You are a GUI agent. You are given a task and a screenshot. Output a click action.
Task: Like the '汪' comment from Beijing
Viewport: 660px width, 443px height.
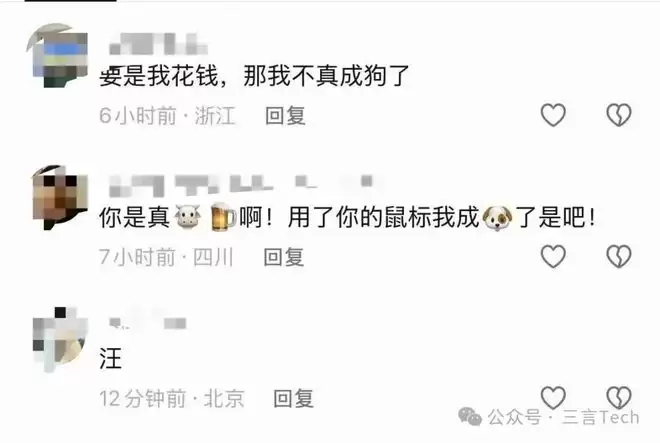pyautogui.click(x=553, y=398)
